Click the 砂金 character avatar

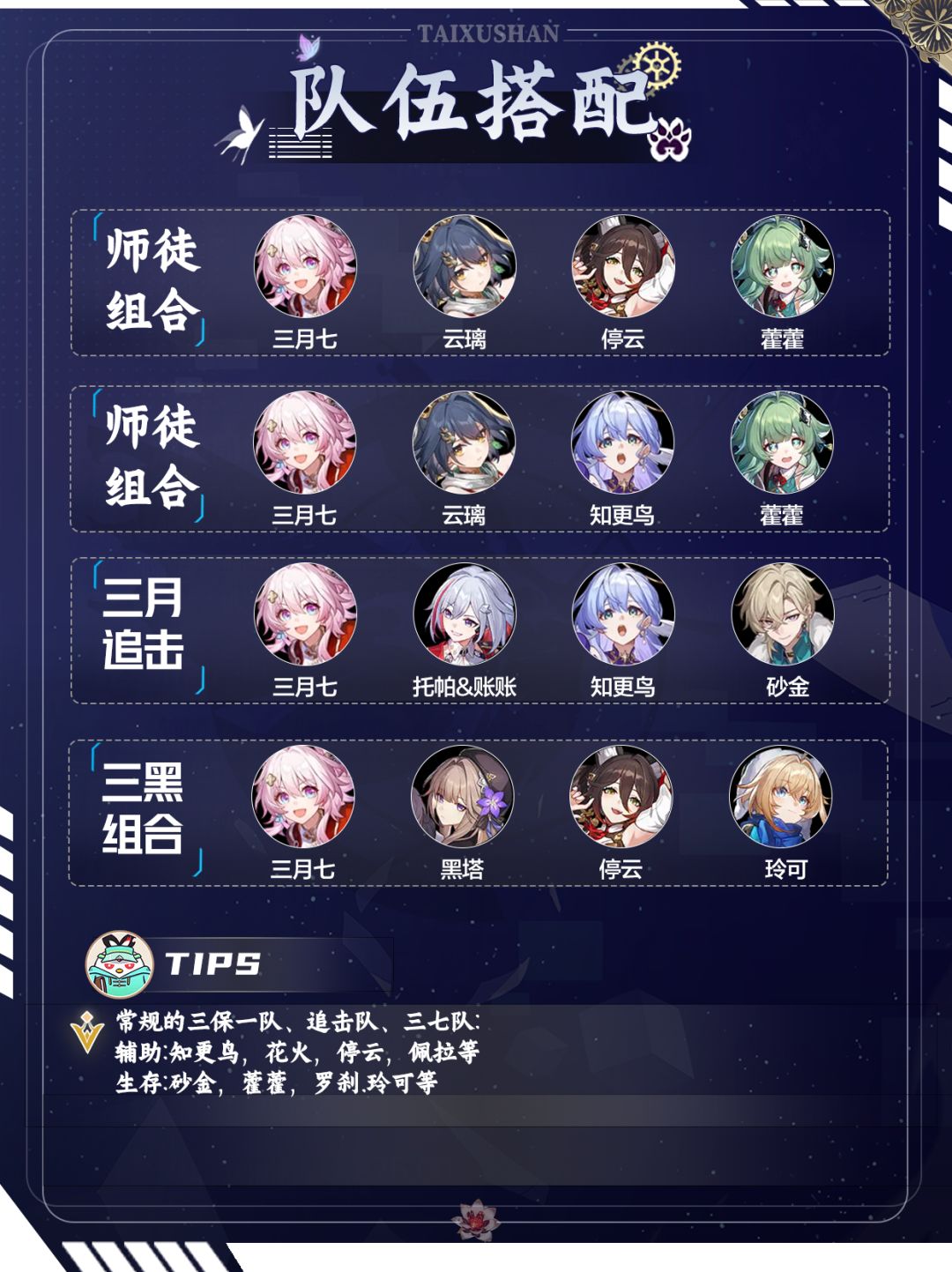(x=783, y=614)
